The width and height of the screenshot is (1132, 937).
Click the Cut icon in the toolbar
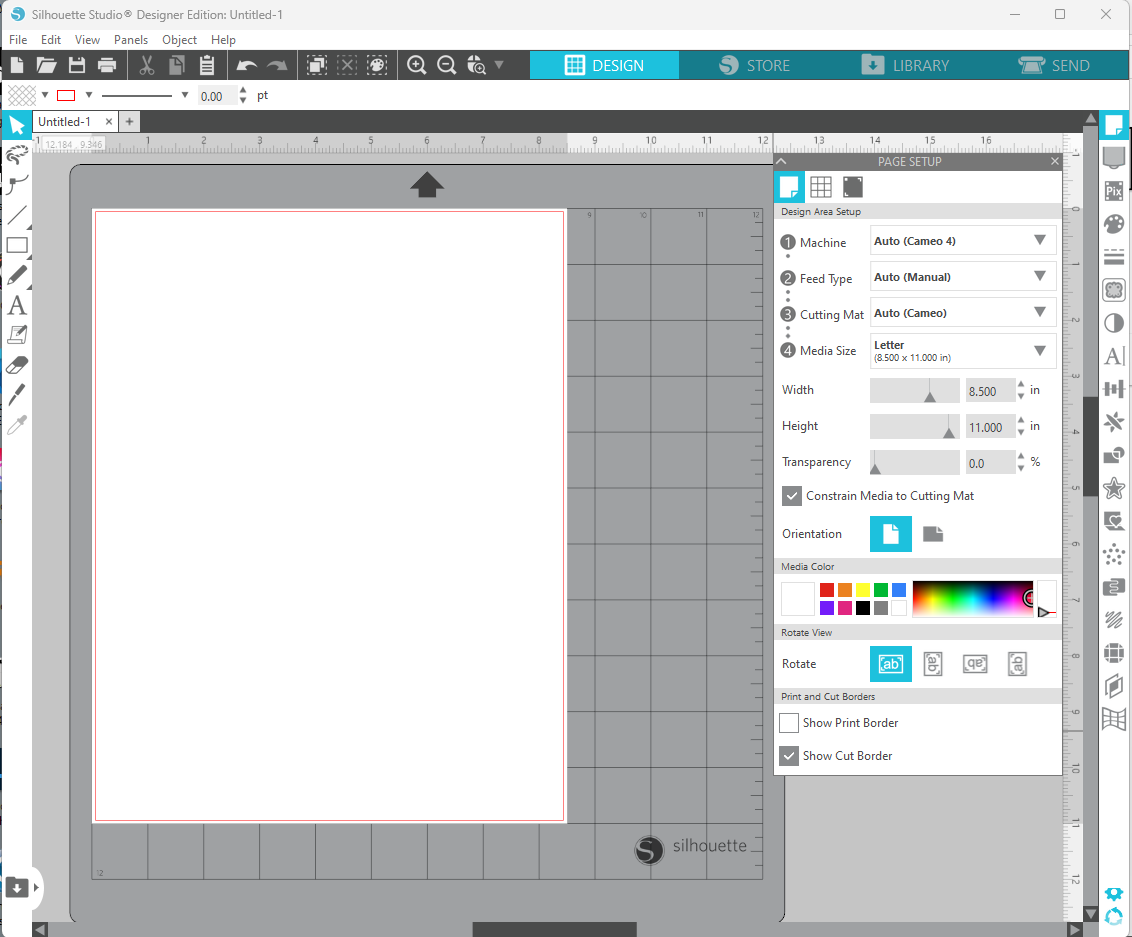pyautogui.click(x=145, y=64)
